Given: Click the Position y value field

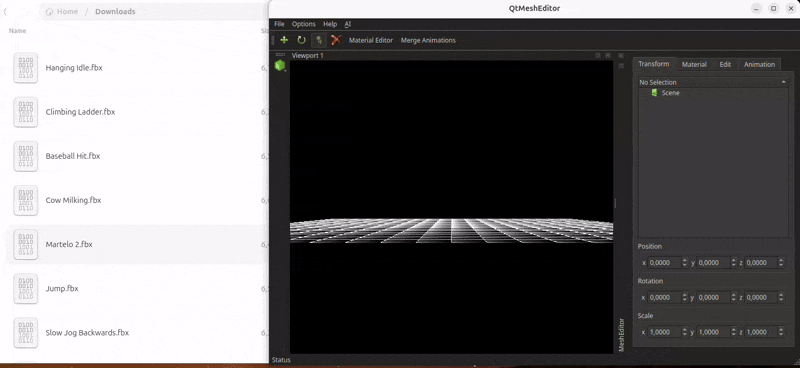Looking at the screenshot, I should click(713, 262).
